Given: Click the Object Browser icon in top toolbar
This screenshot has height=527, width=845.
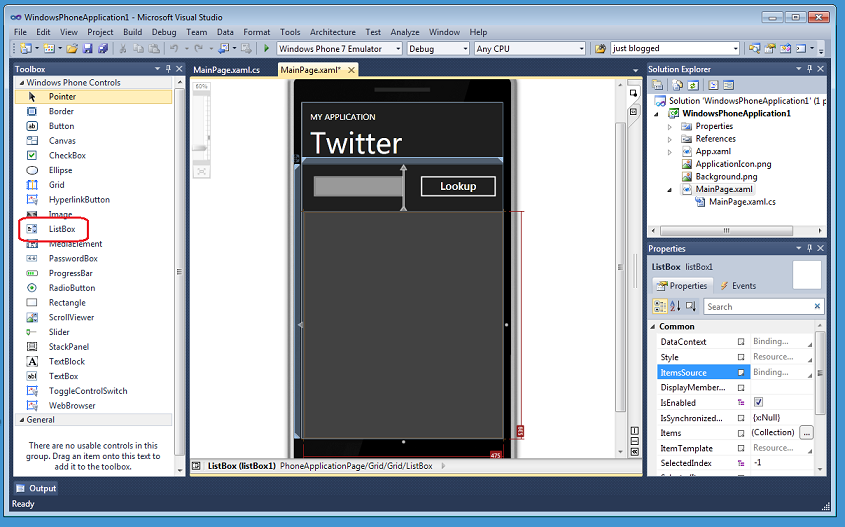Looking at the screenshot, I should pos(785,48).
